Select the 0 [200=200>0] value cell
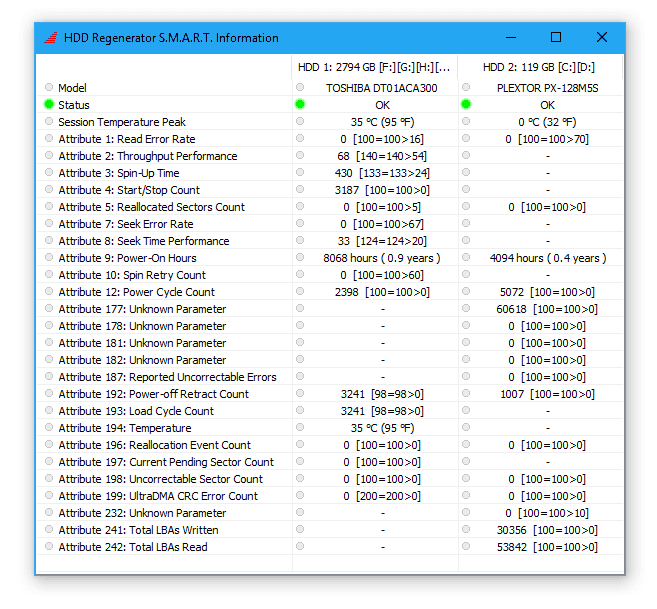Viewport: 657px width, 609px height. [382, 496]
